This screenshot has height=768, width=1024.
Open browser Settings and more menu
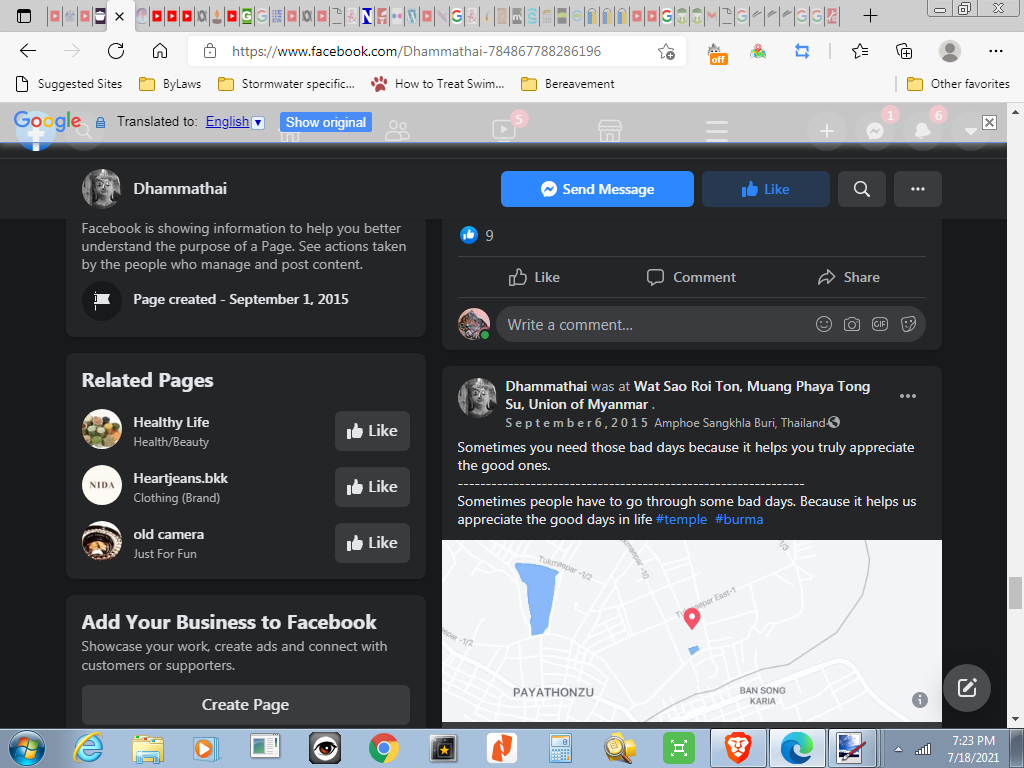point(995,51)
